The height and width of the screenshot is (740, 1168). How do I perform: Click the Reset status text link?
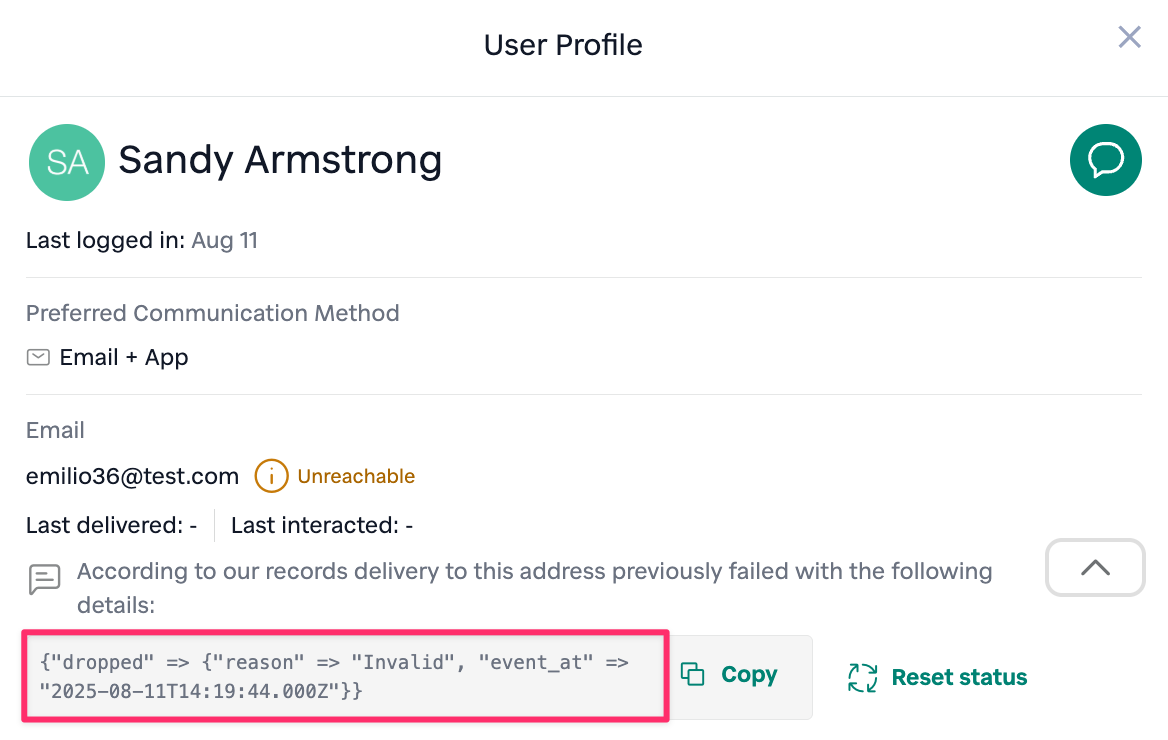(959, 677)
